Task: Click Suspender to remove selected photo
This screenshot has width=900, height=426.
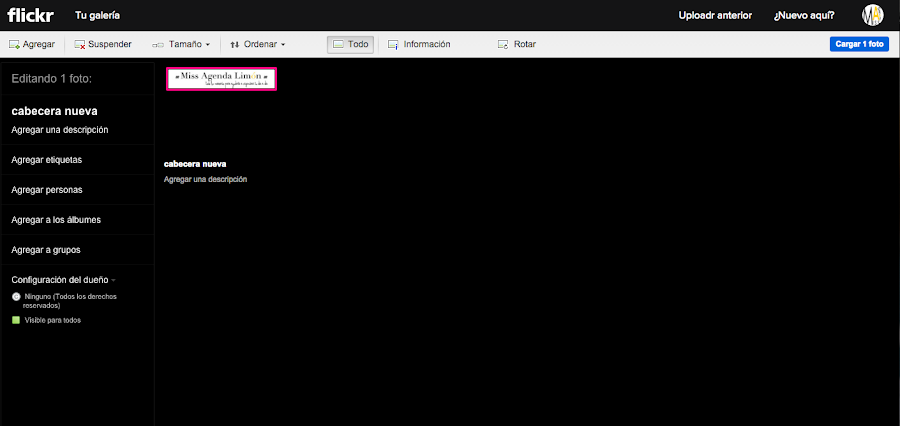Action: point(103,44)
